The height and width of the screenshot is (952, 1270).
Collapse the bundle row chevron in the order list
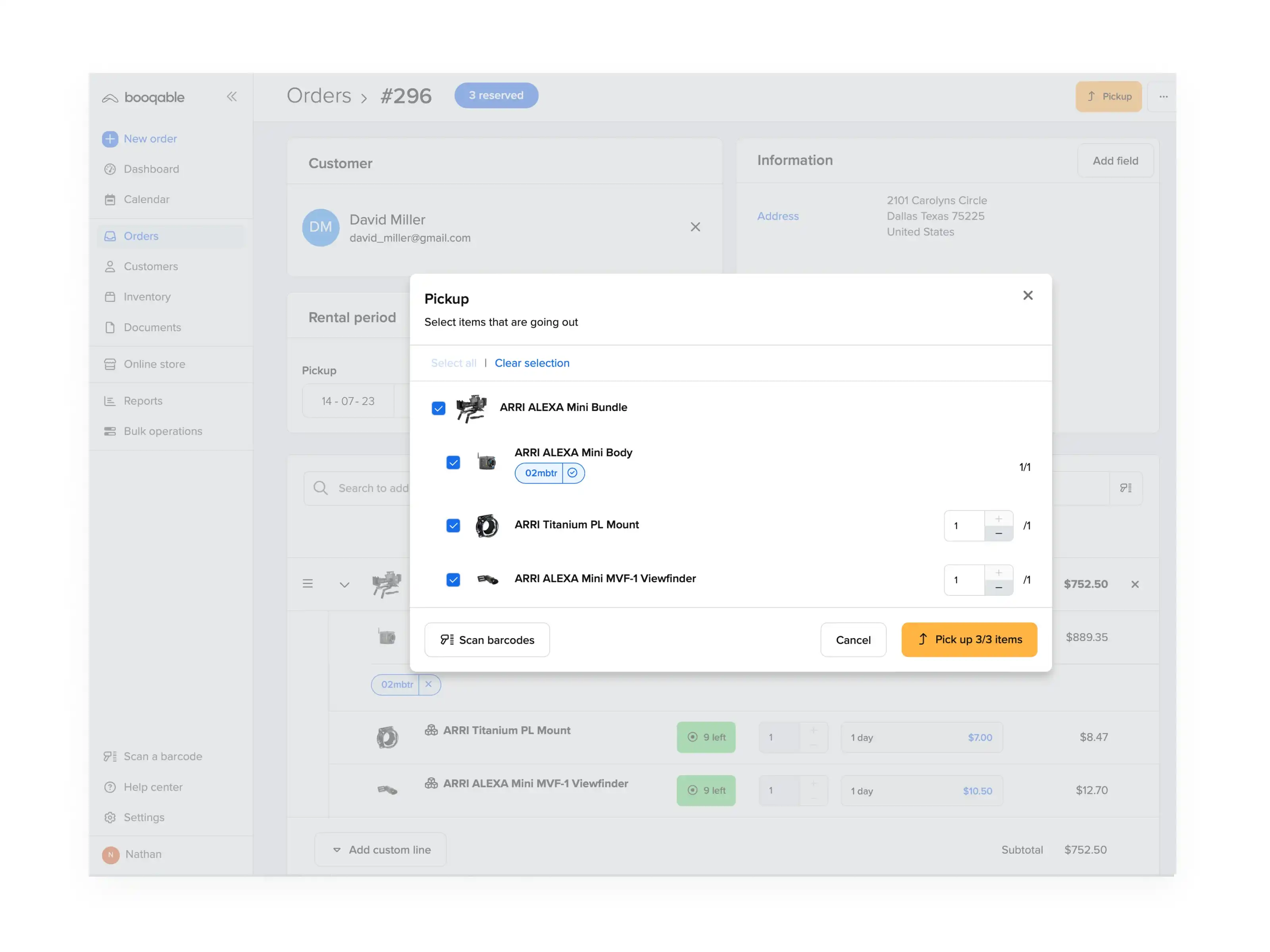(344, 585)
